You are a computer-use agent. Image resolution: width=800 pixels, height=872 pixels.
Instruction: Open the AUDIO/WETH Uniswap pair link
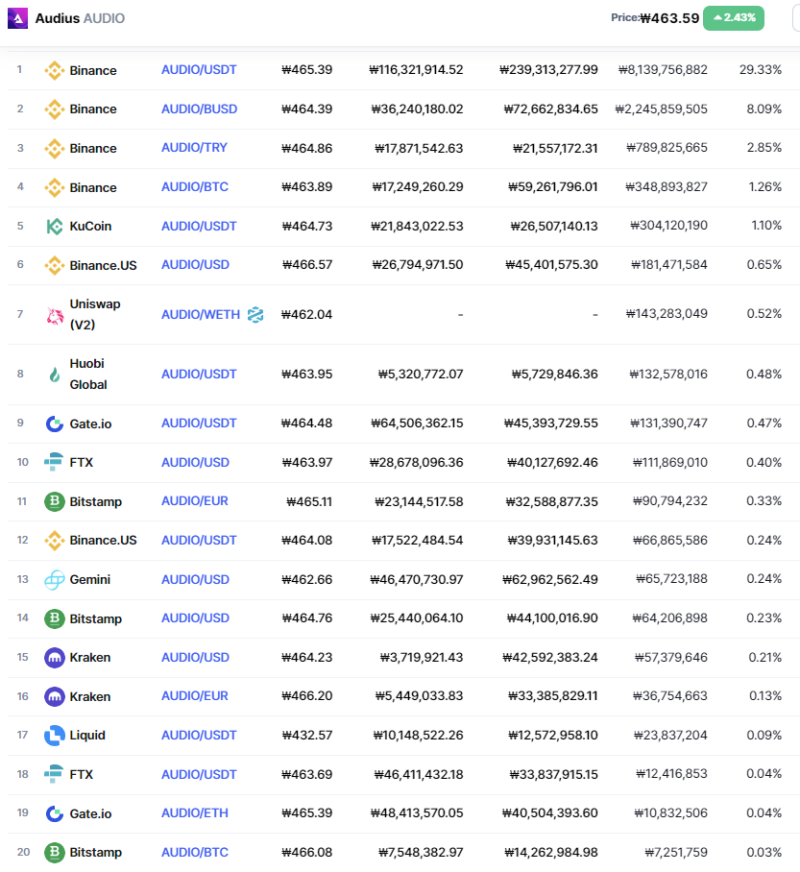(x=201, y=315)
